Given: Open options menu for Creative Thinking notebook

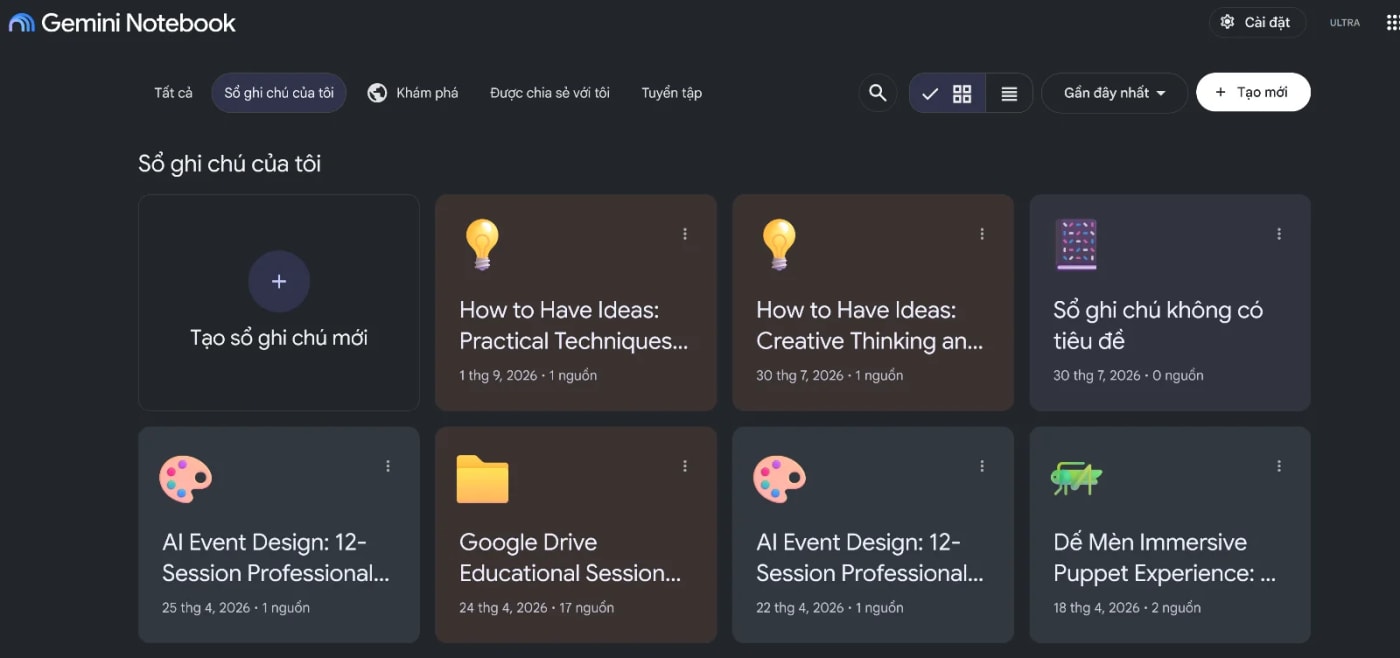Looking at the screenshot, I should [x=982, y=234].
